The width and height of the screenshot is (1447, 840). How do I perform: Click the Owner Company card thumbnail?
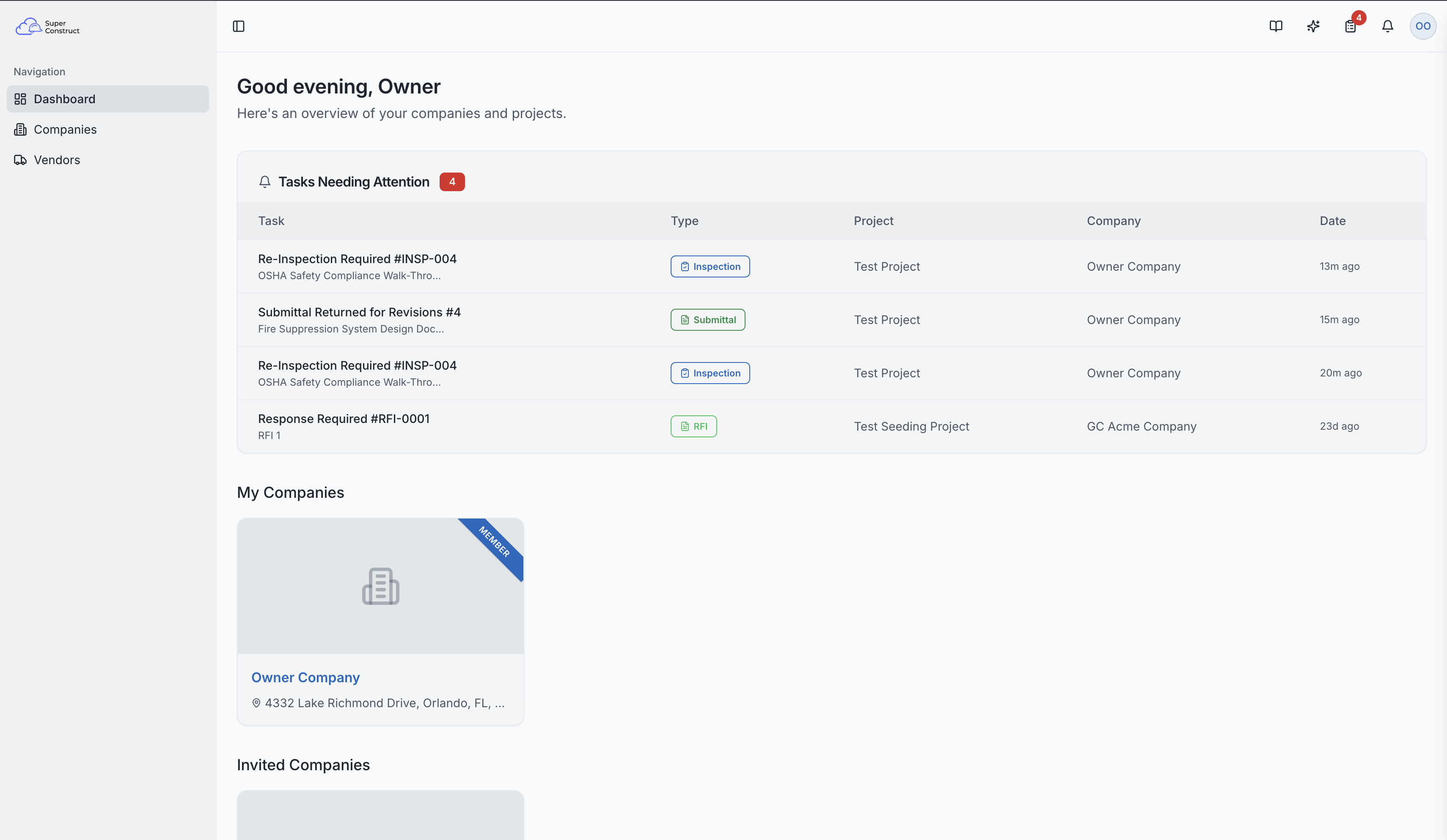[x=381, y=586]
